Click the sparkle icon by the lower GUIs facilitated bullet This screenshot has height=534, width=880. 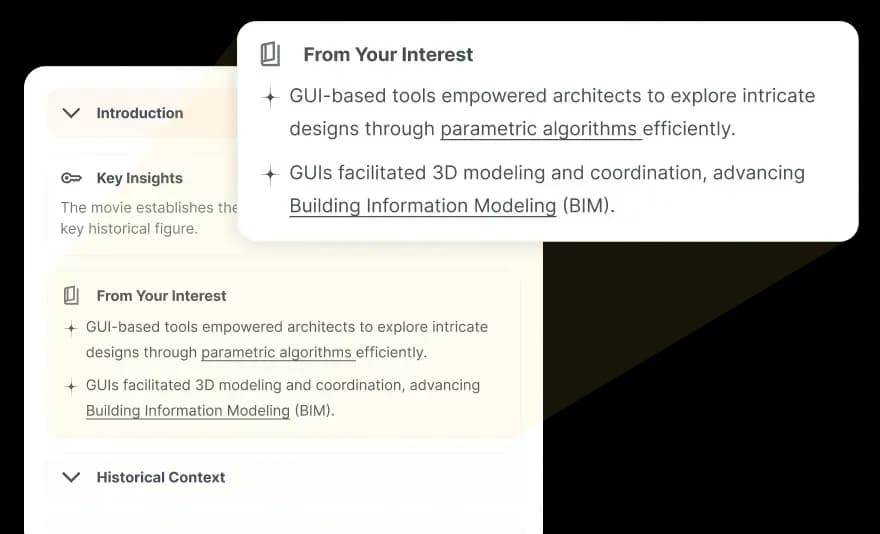(71, 386)
